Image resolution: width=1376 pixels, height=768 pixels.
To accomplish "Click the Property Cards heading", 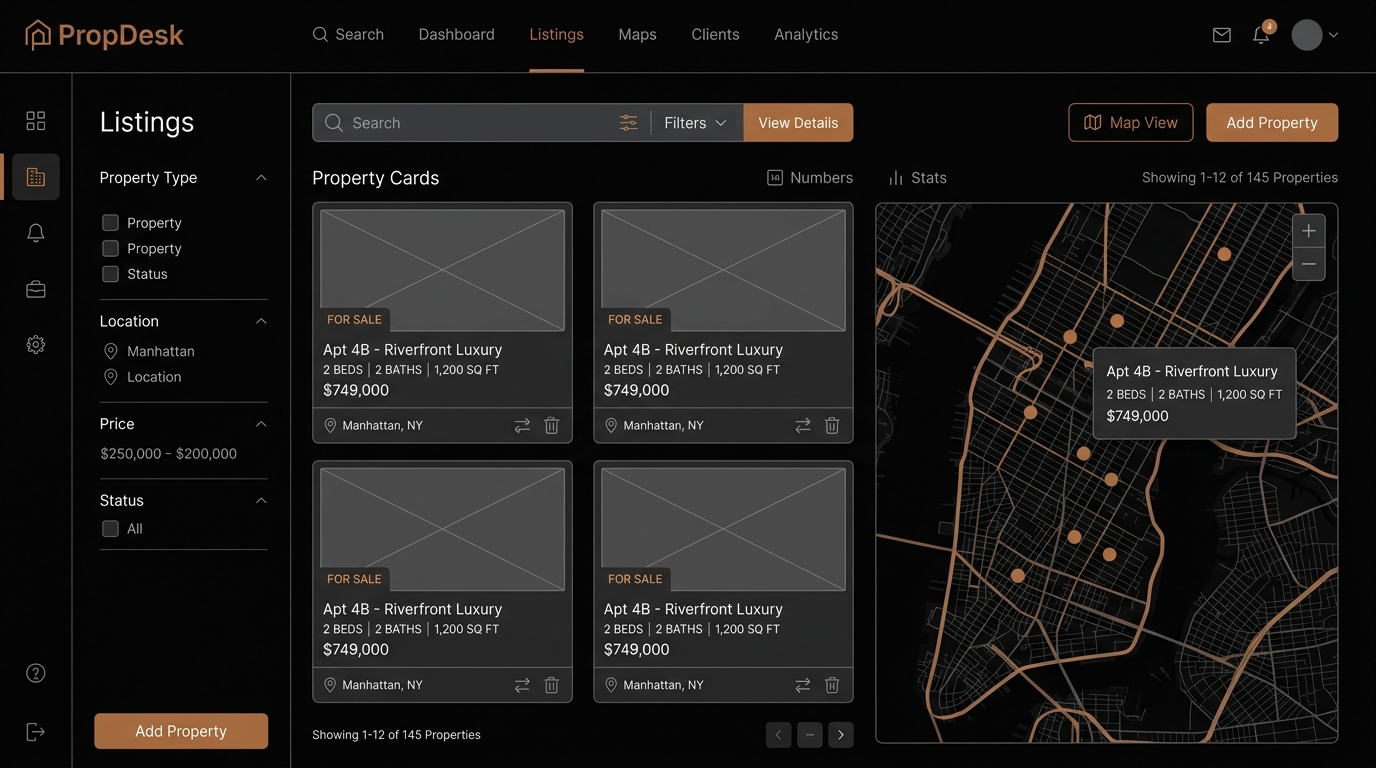I will coord(376,178).
